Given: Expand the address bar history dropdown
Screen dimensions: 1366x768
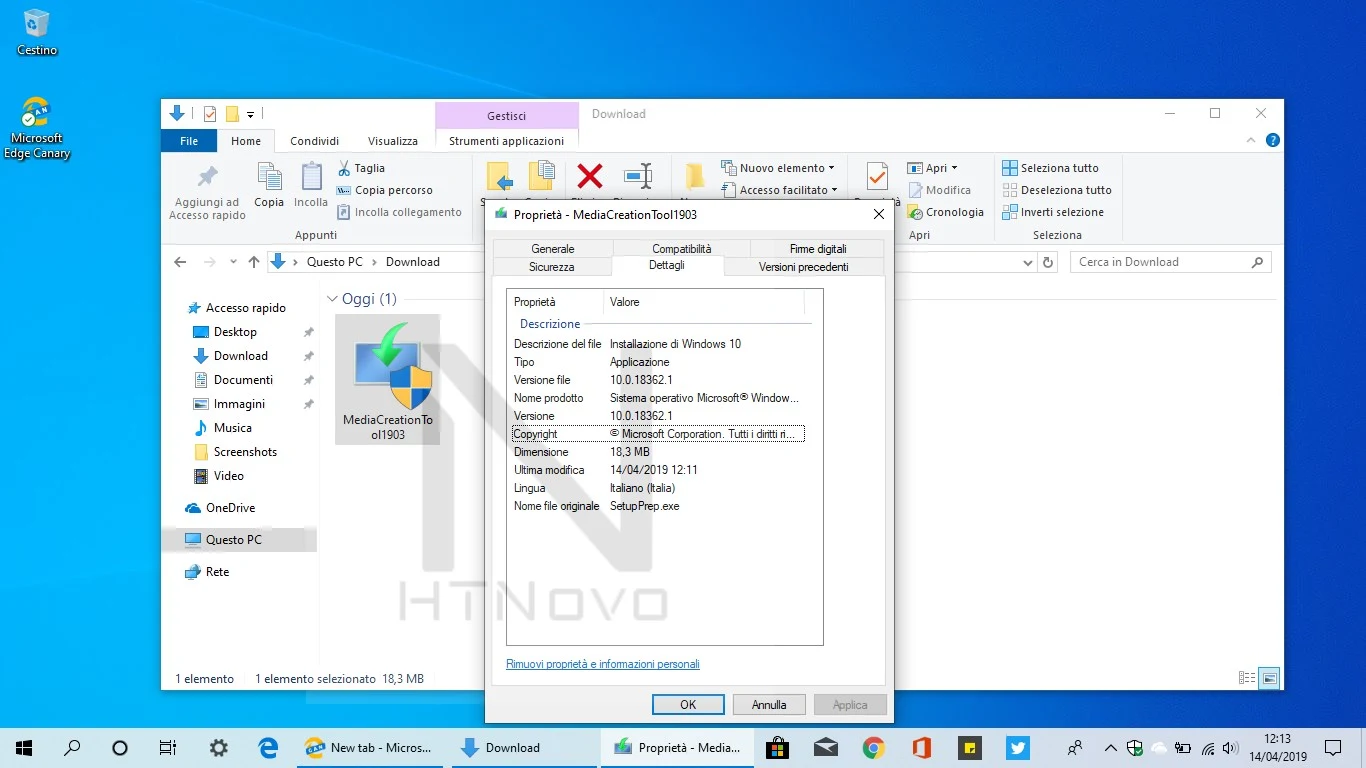Looking at the screenshot, I should pos(1029,262).
